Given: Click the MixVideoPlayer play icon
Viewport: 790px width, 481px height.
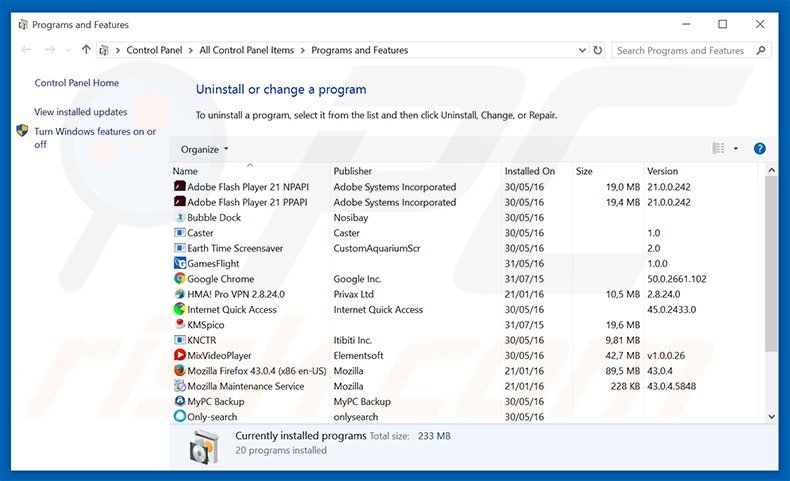Looking at the screenshot, I should click(x=179, y=355).
